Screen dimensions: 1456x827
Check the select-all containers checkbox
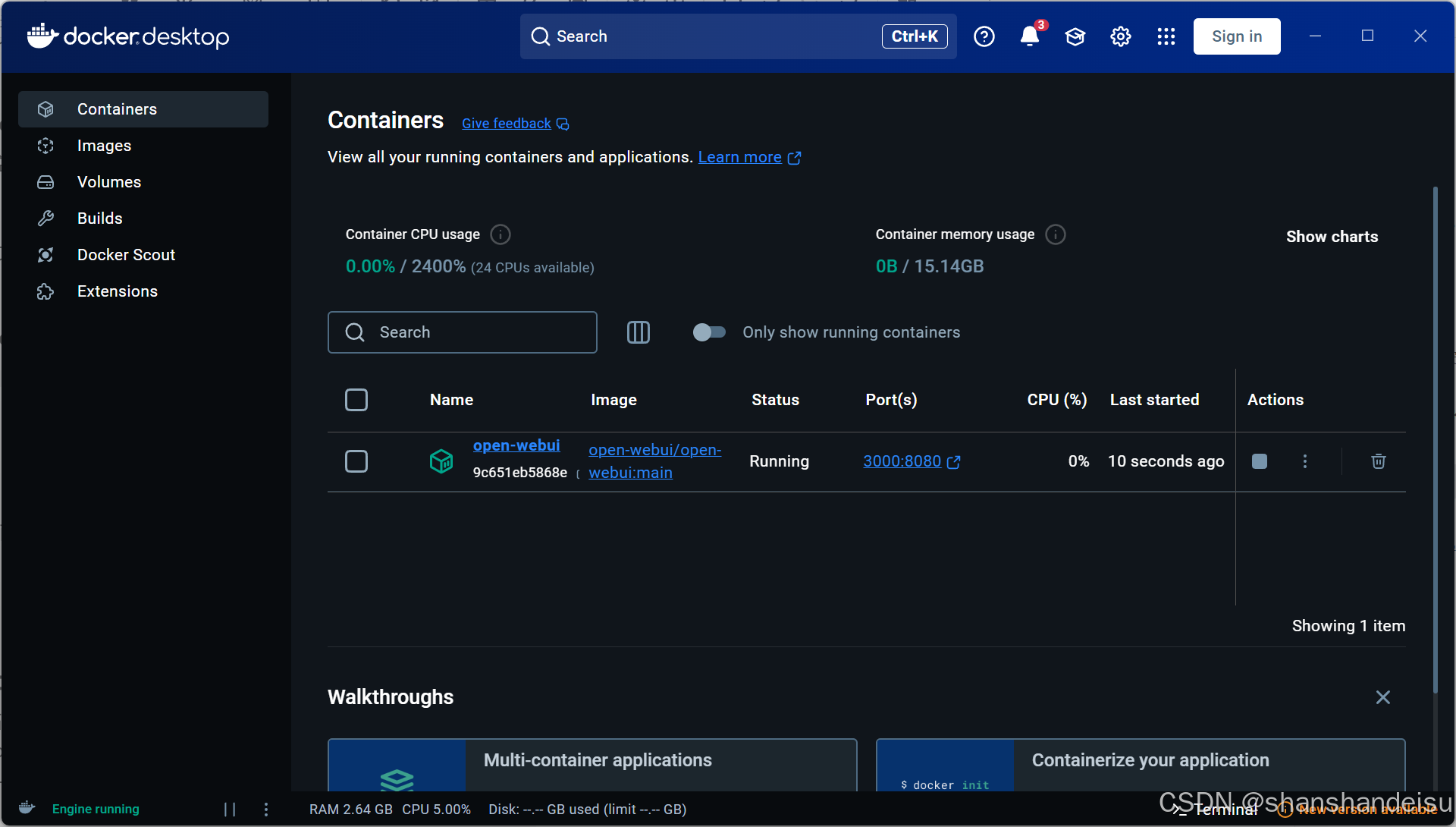356,400
